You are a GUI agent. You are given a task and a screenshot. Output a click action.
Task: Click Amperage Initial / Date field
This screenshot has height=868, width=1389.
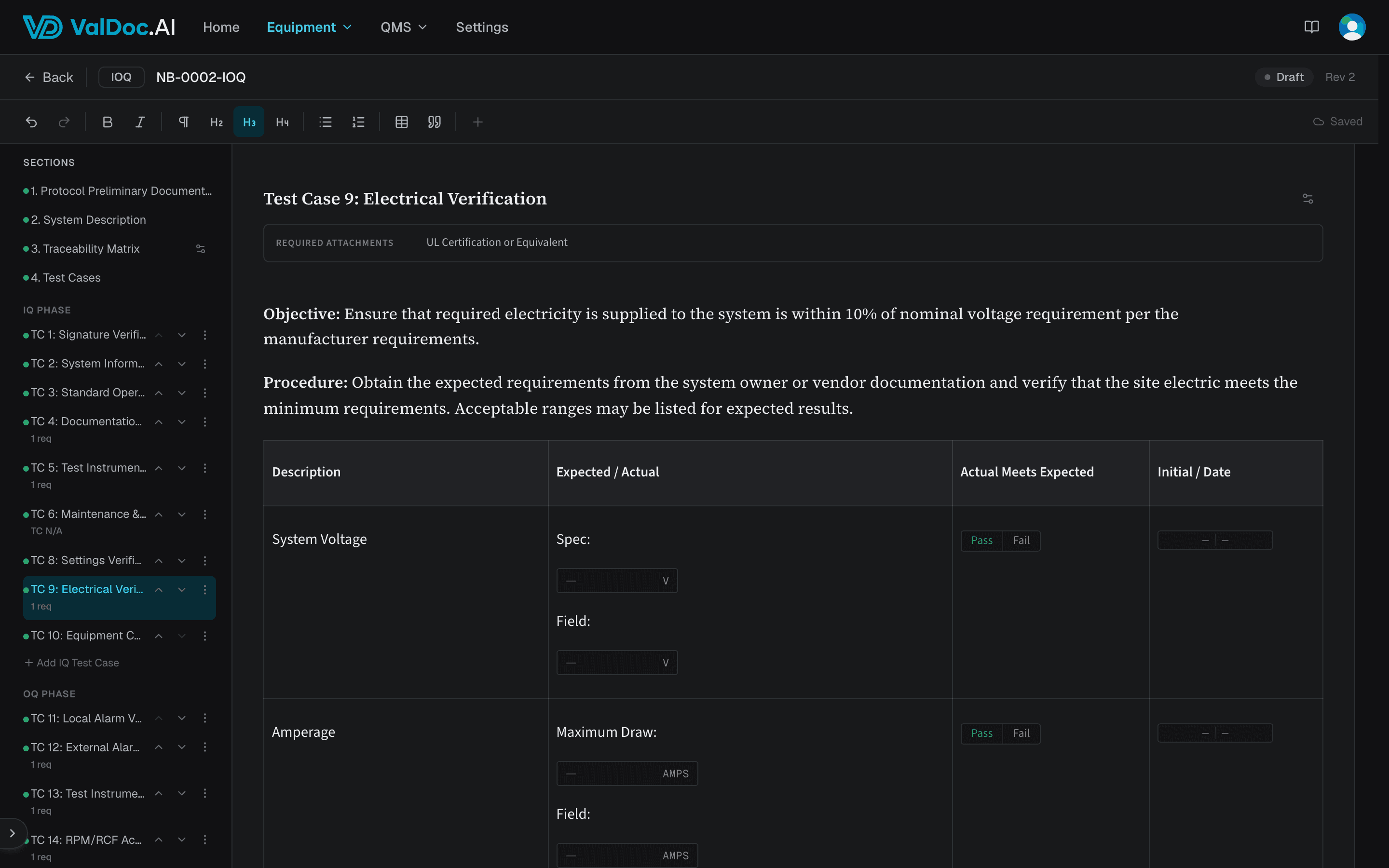click(x=1214, y=733)
